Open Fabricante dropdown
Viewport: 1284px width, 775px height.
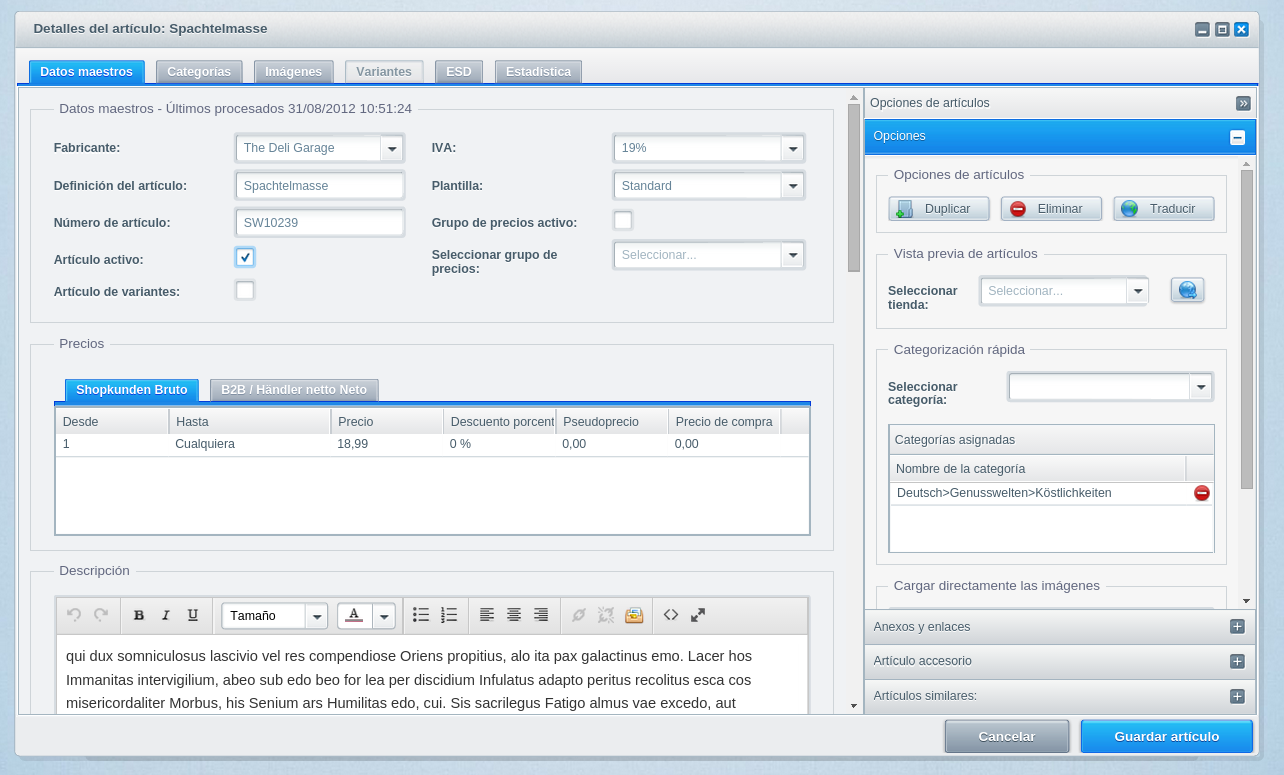392,148
